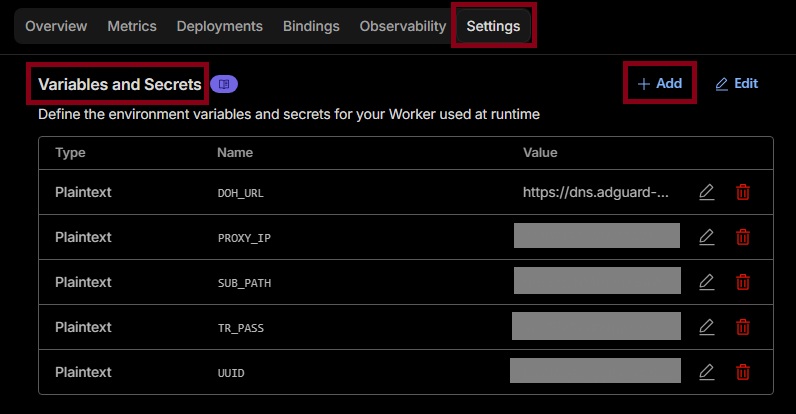
Task: Switch to the Metrics tab
Action: 132,26
